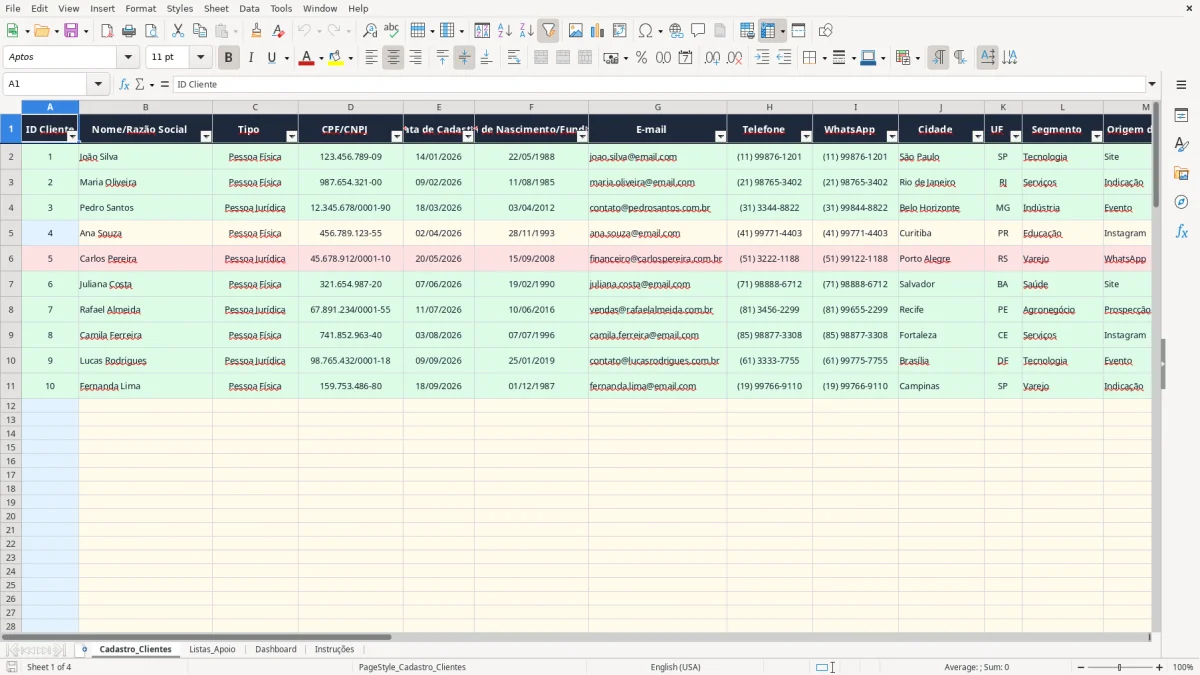Click the Save document icon

point(71,31)
